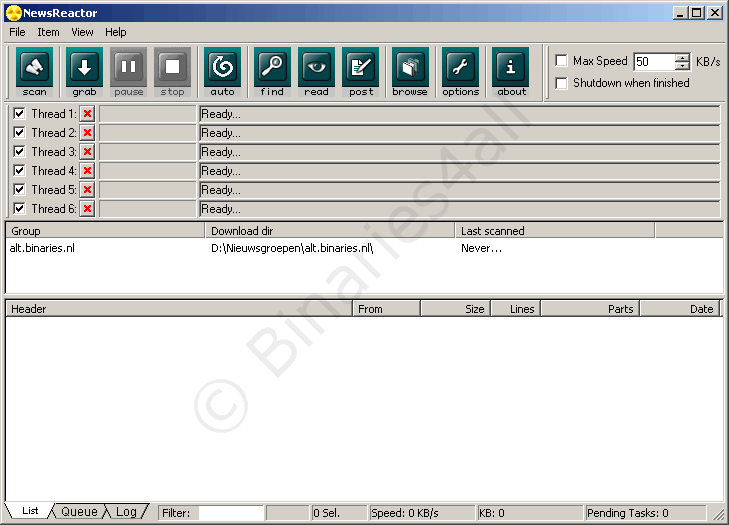The height and width of the screenshot is (525, 729).
Task: Uncheck the Thread 1 checkbox
Action: point(19,113)
